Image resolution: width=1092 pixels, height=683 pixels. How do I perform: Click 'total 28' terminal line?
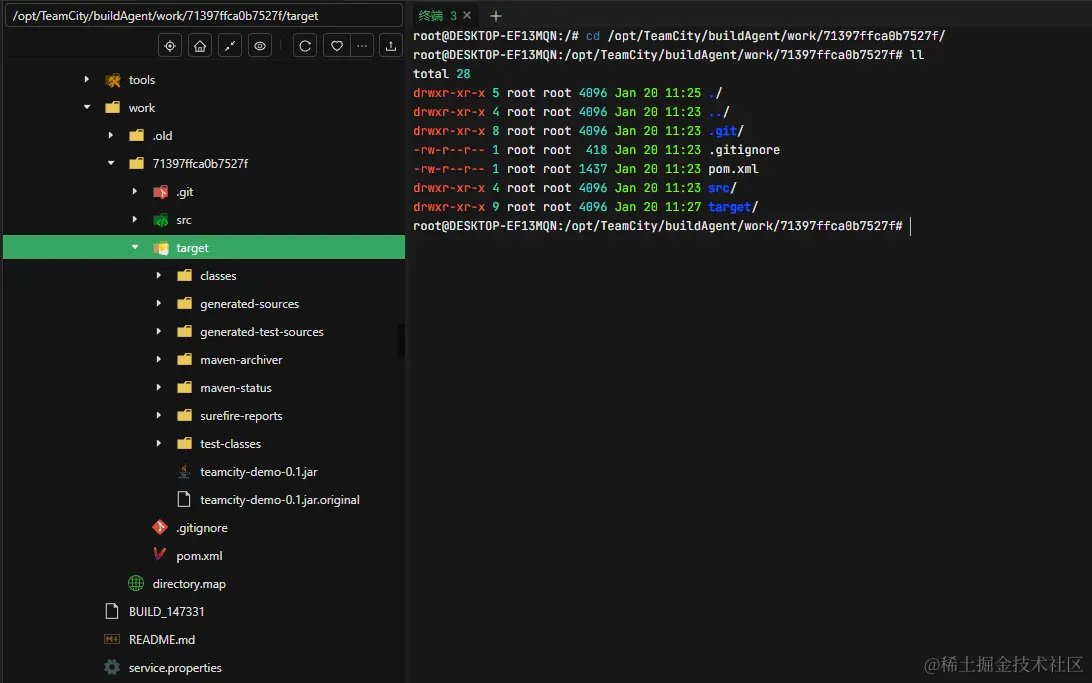pos(442,74)
